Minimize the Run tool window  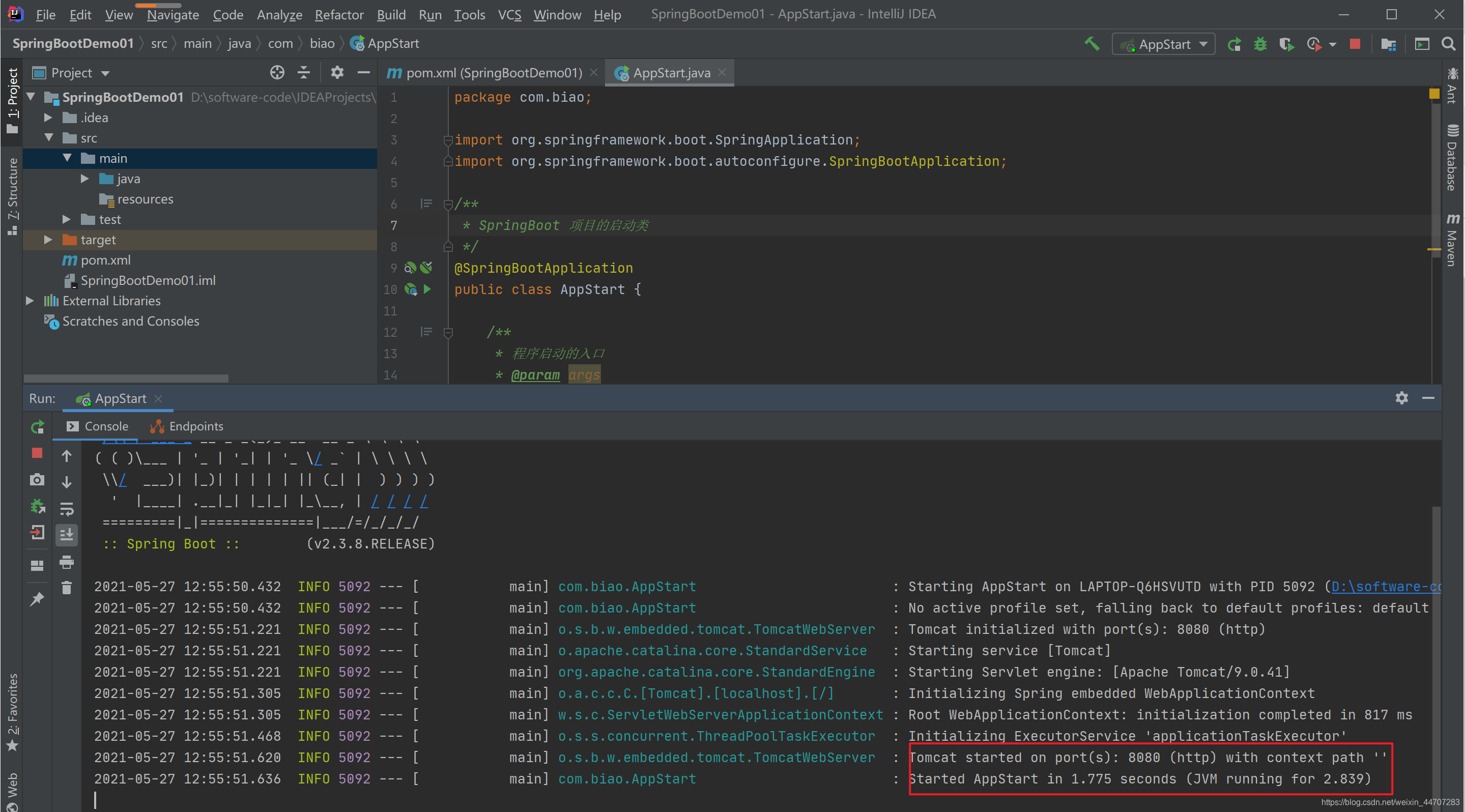(x=1428, y=397)
